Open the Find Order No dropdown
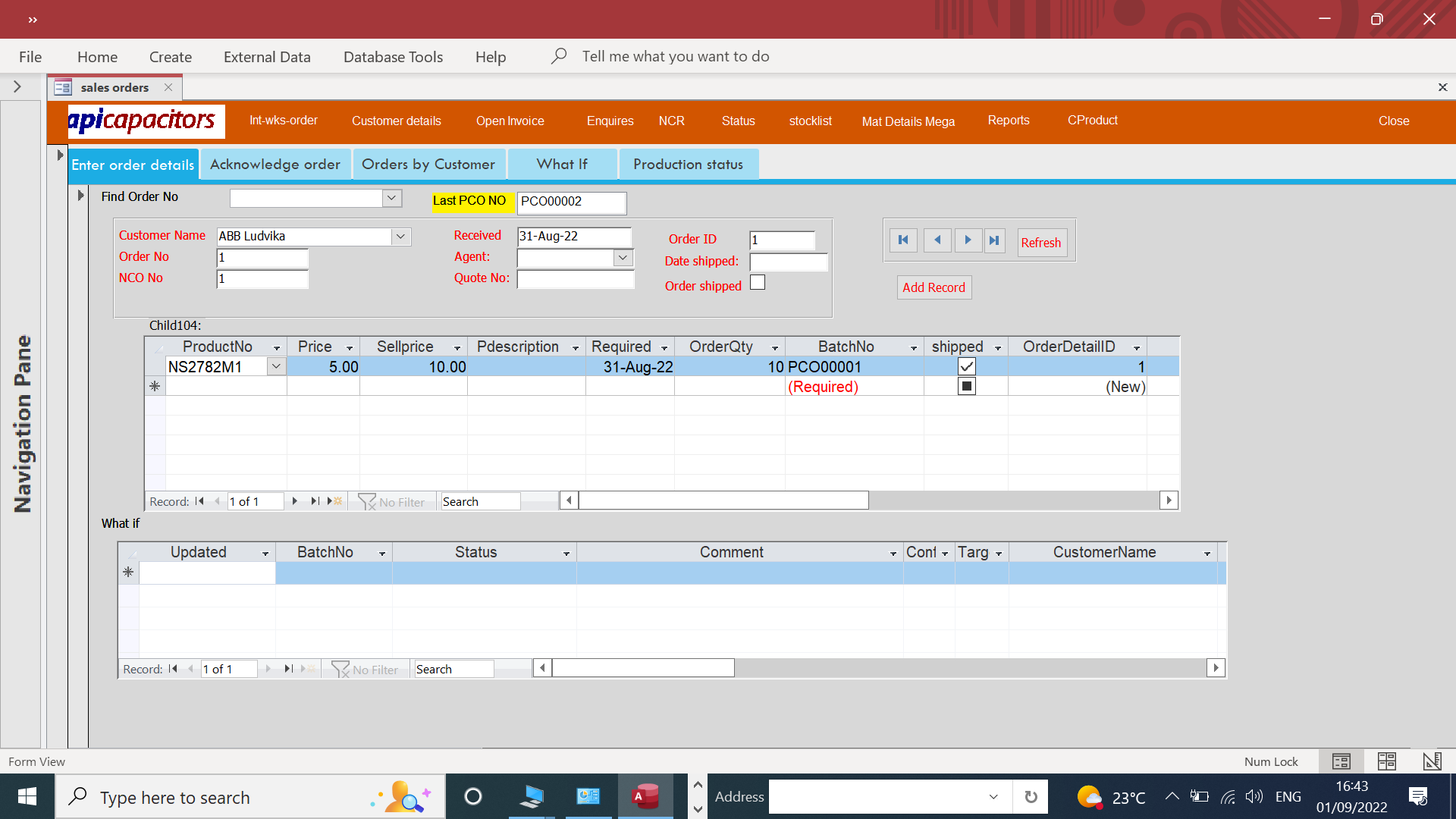 click(391, 198)
